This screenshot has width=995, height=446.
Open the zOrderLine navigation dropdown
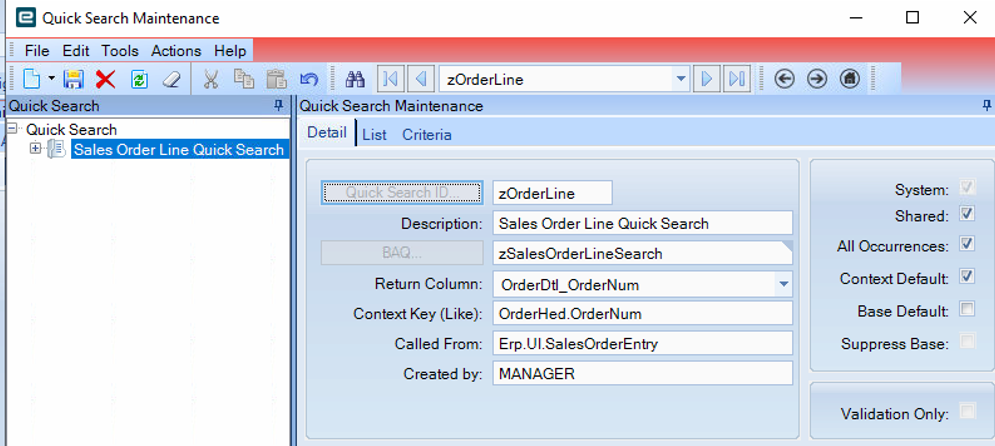681,79
